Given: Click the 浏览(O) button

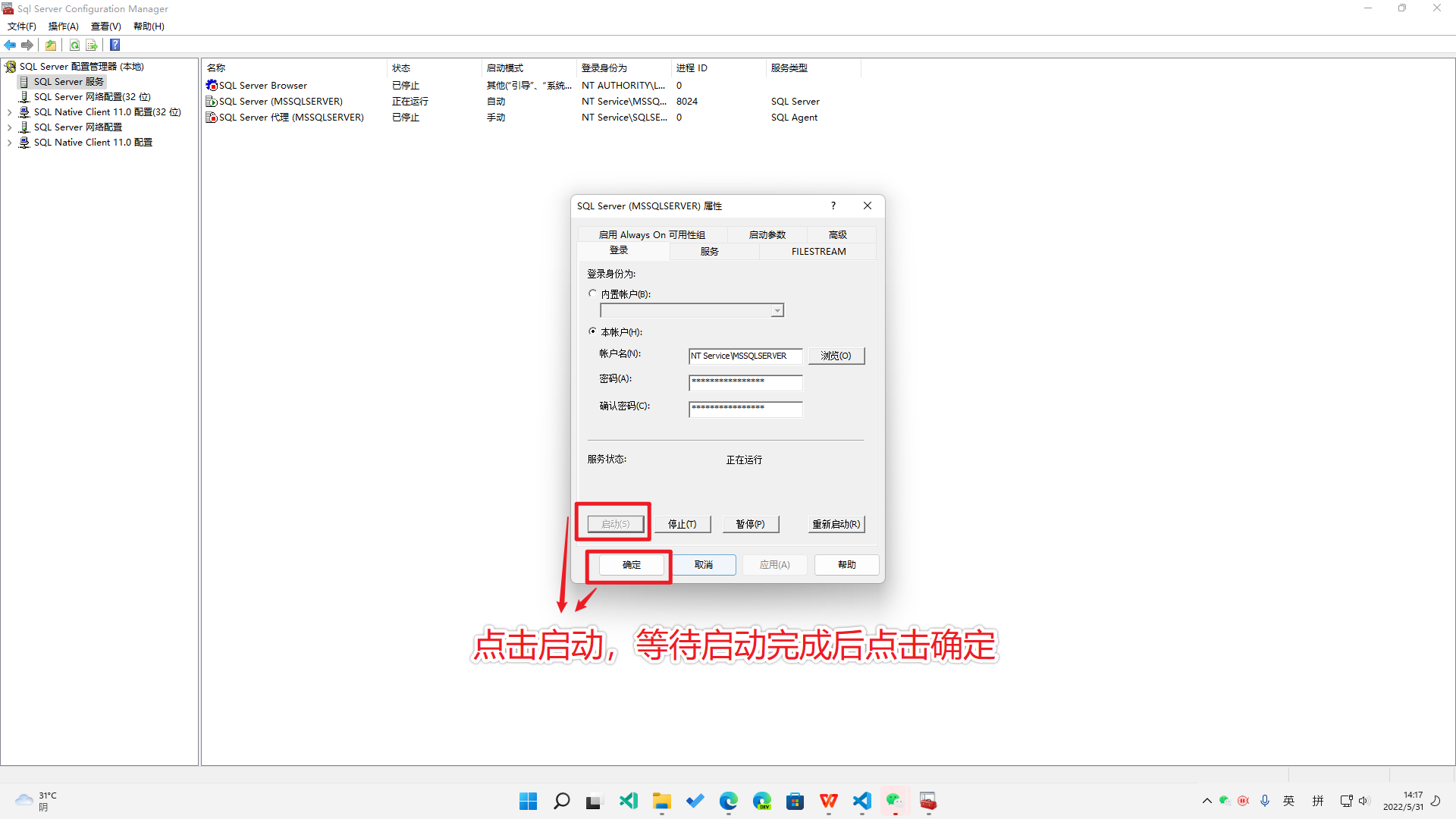Looking at the screenshot, I should 836,356.
